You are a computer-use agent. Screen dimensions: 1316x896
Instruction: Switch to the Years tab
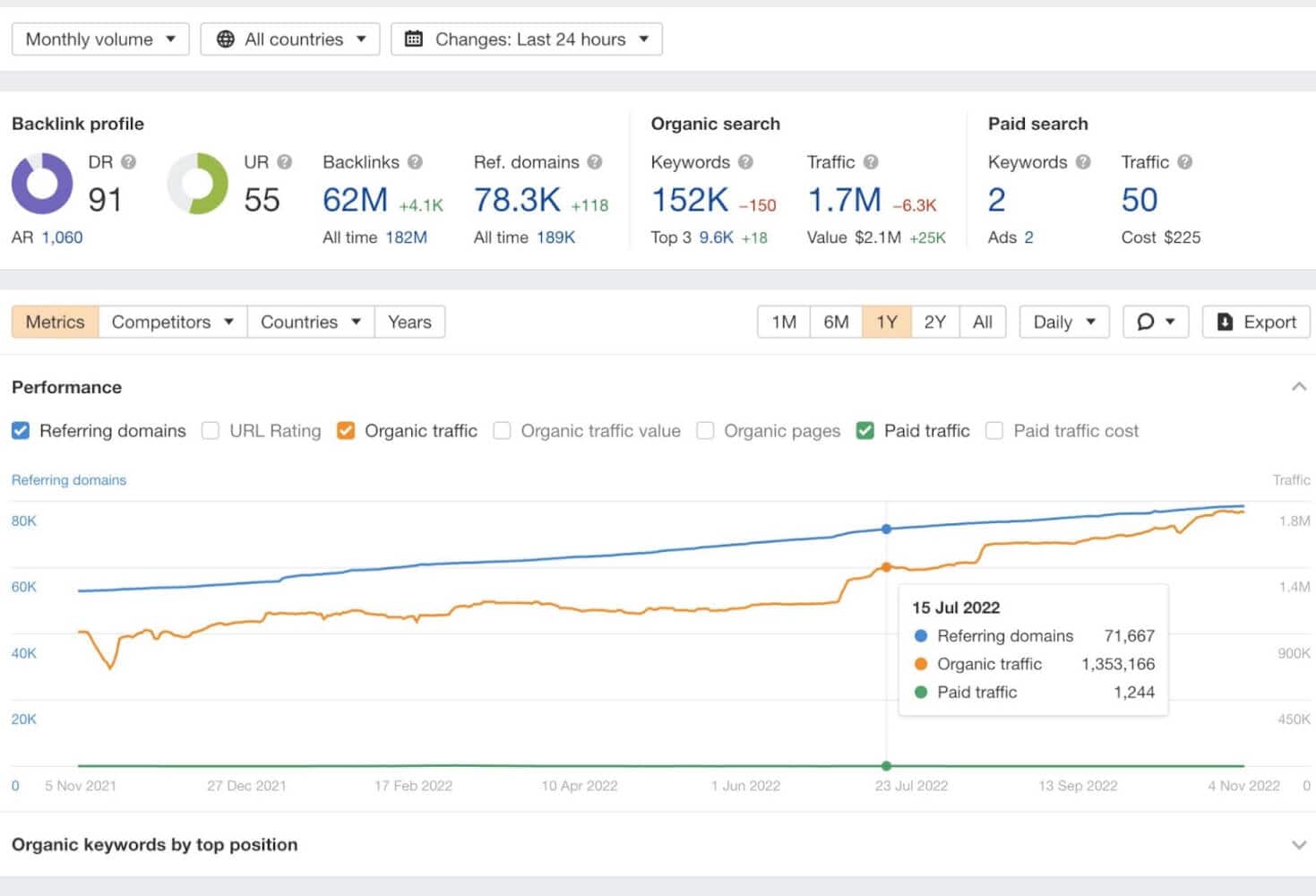tap(409, 322)
